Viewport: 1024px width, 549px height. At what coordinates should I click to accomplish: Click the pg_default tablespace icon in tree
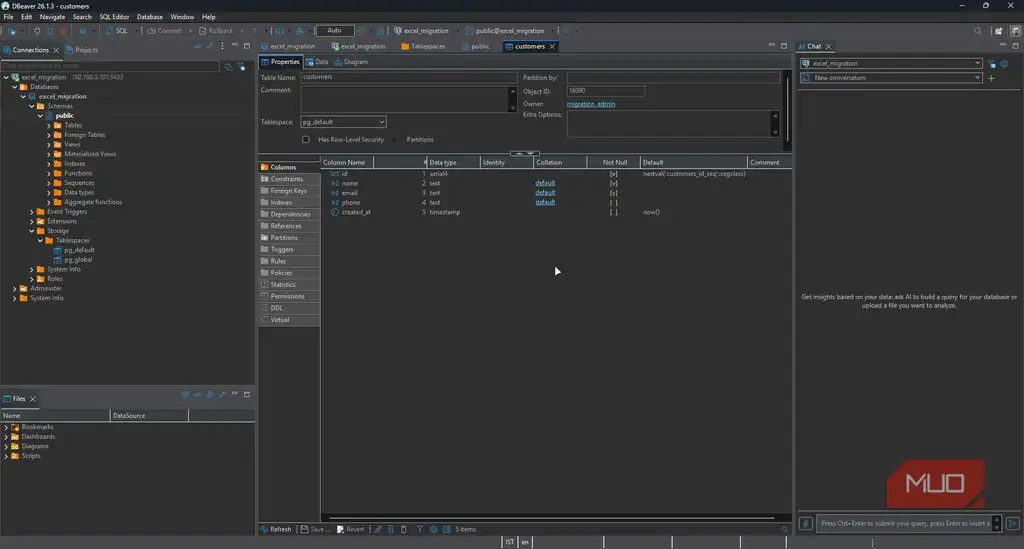pyautogui.click(x=57, y=250)
